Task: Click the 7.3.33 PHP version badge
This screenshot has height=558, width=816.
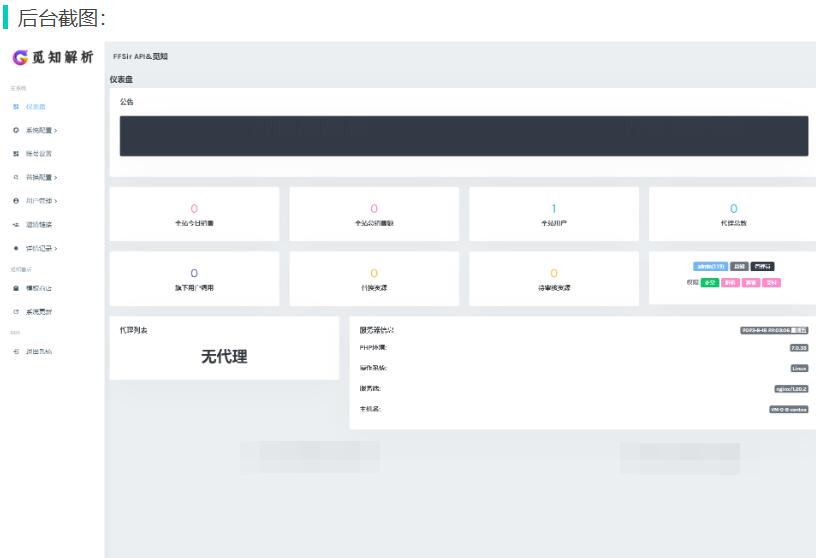Action: click(x=799, y=348)
